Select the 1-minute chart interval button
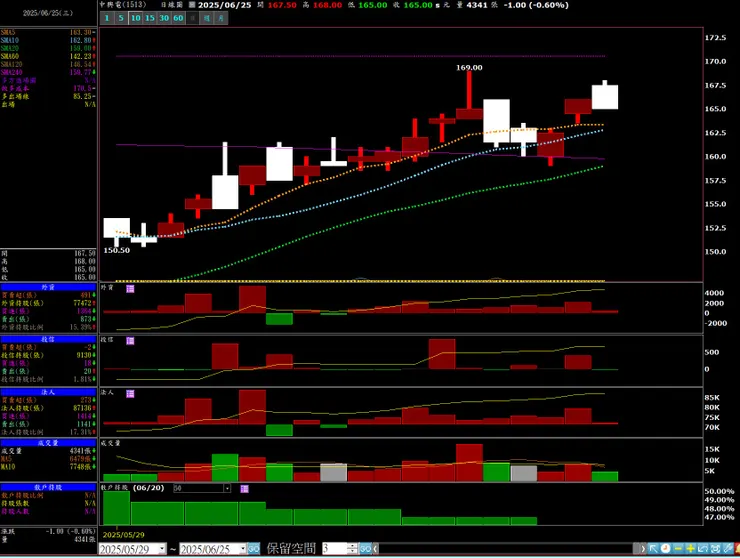 pyautogui.click(x=107, y=18)
